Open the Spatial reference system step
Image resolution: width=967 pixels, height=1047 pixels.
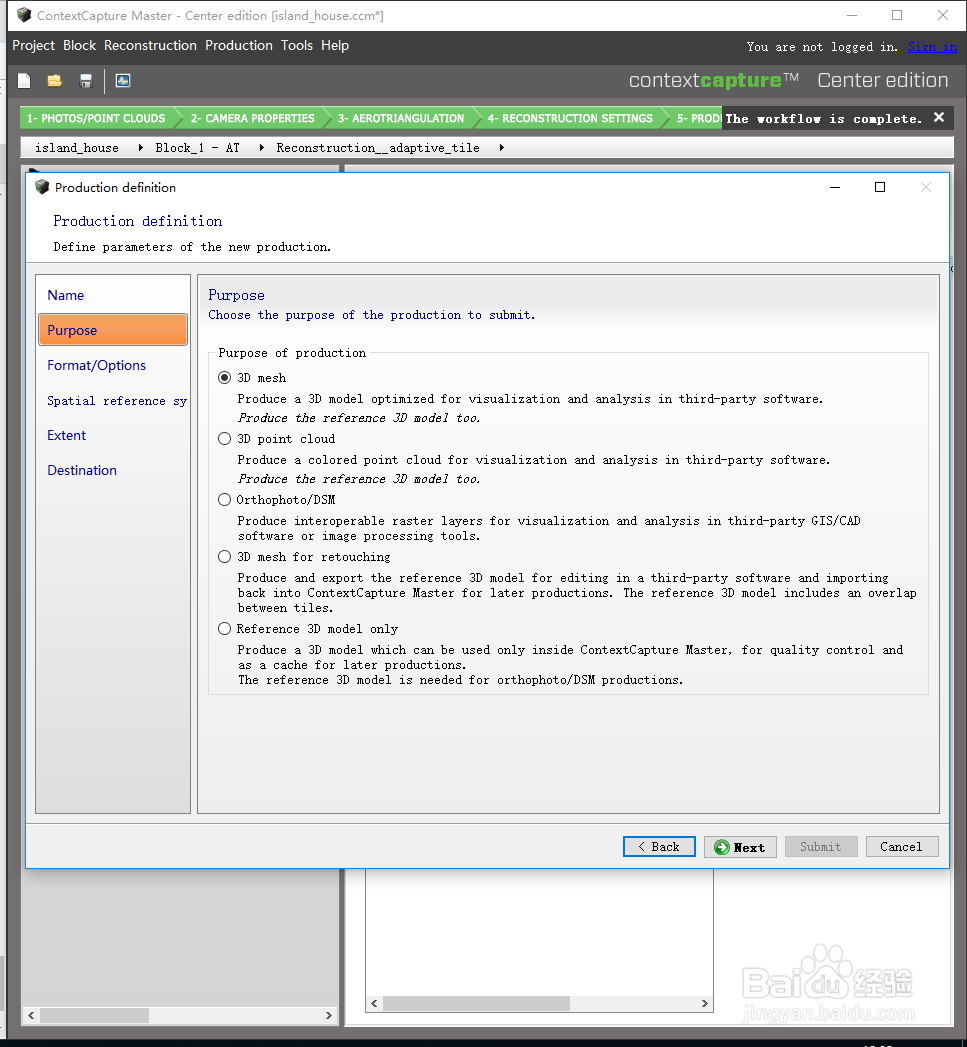point(113,401)
